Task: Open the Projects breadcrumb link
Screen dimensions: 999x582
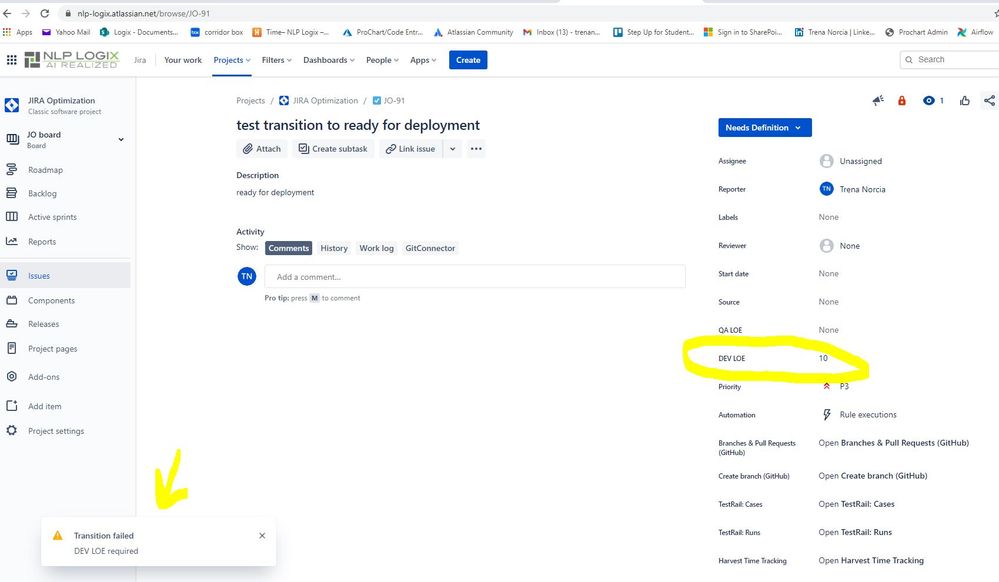Action: tap(250, 101)
